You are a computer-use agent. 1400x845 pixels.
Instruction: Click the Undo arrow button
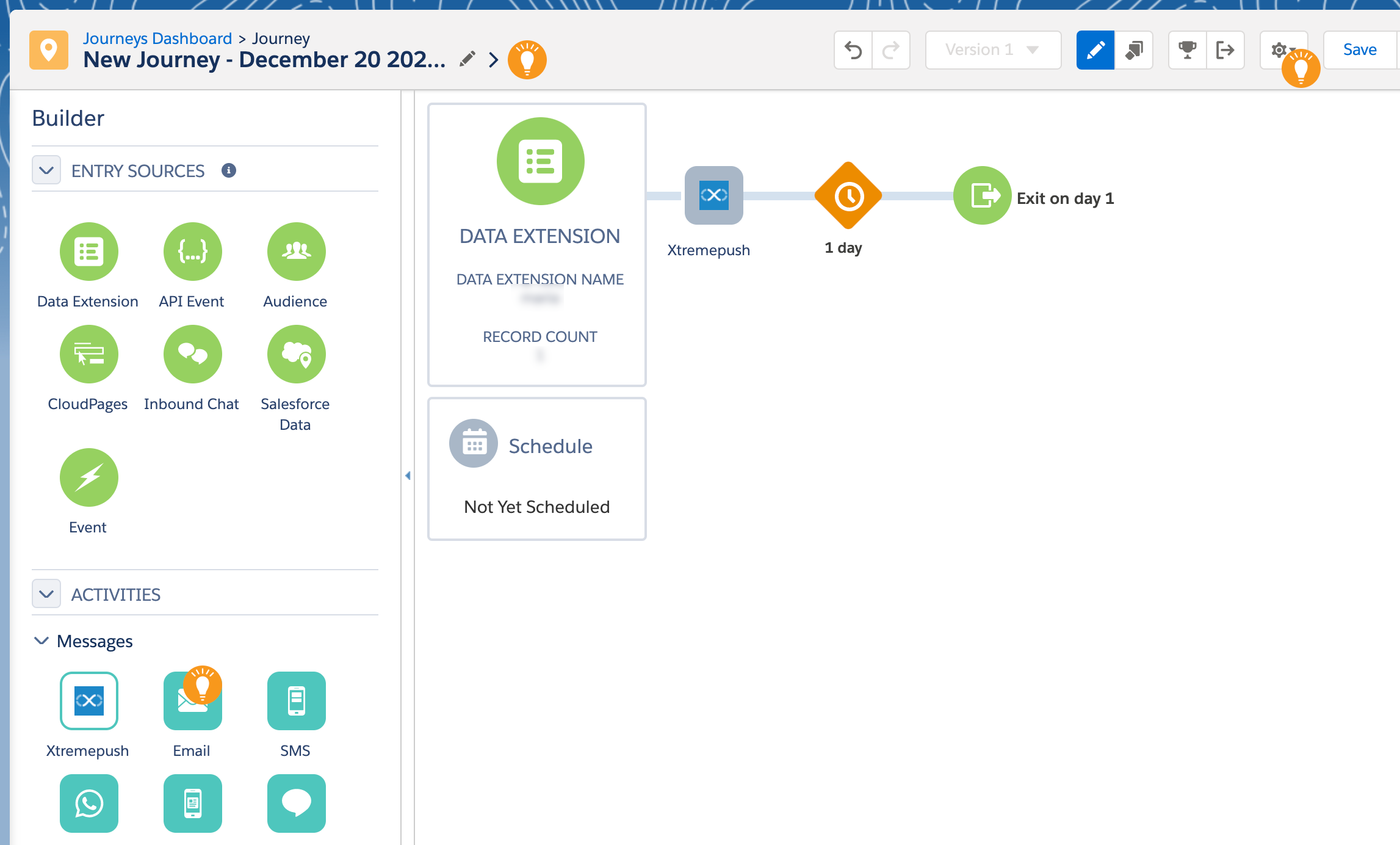pos(853,50)
